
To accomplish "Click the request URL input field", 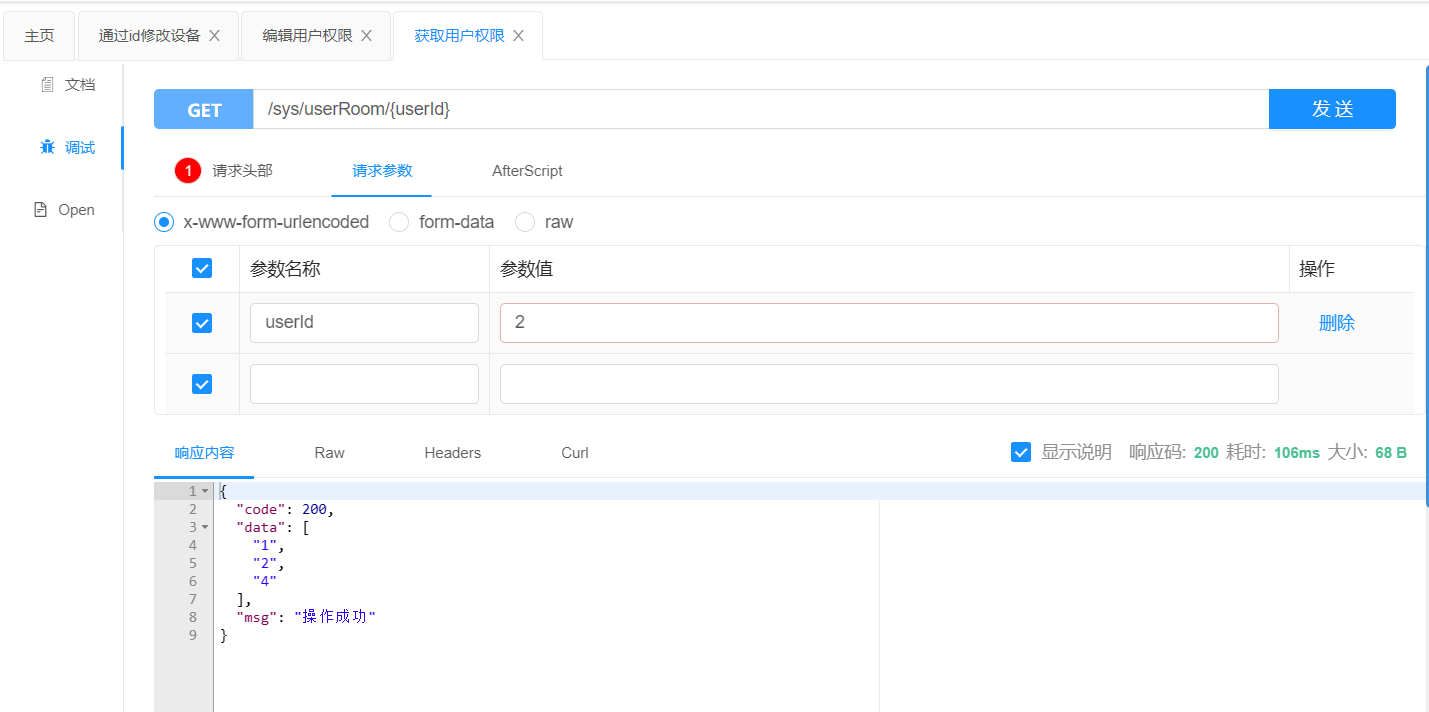I will [700, 109].
